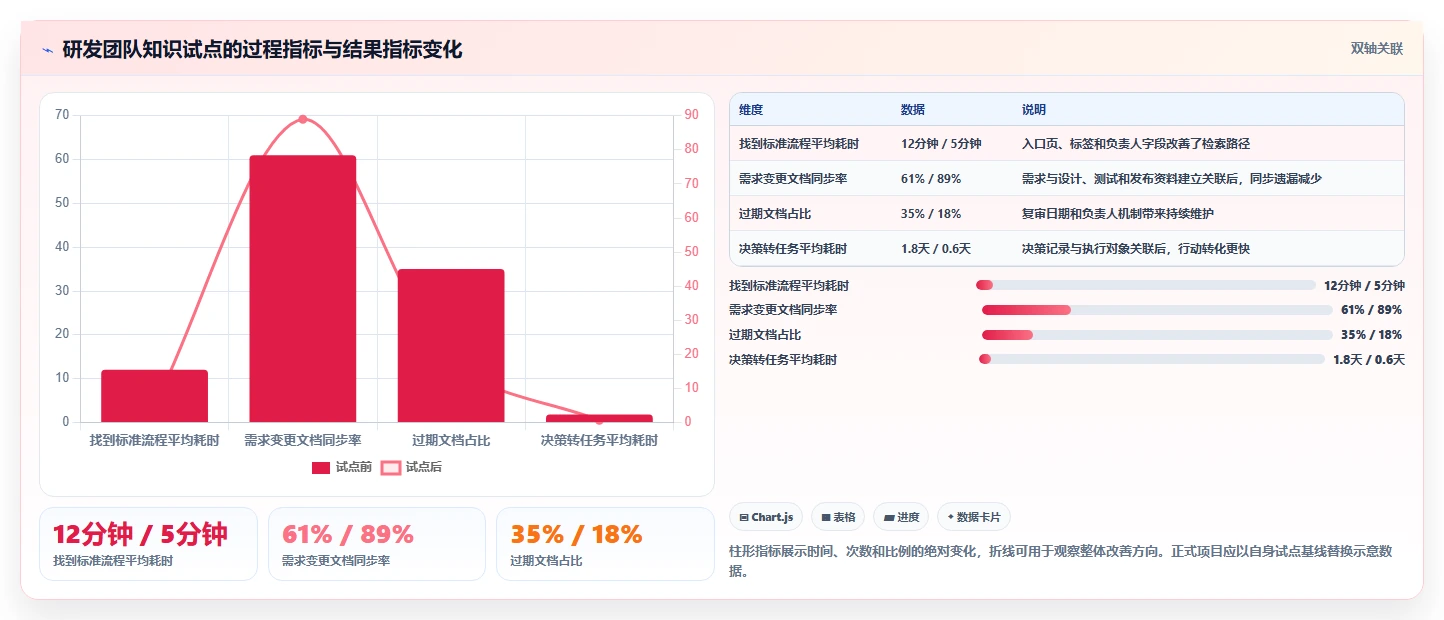The height and width of the screenshot is (620, 1444).
Task: Click the 找到标准流程平均耗时 red bar in chart
Action: [x=154, y=396]
